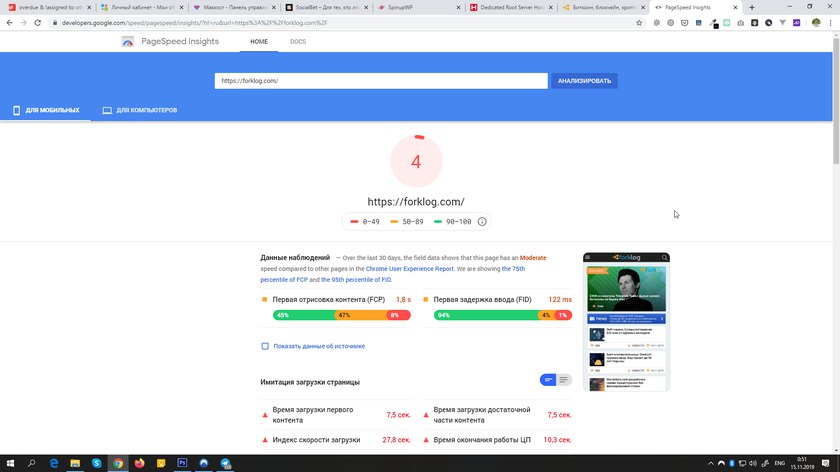Switch to expanded metric view toggle

(564, 380)
